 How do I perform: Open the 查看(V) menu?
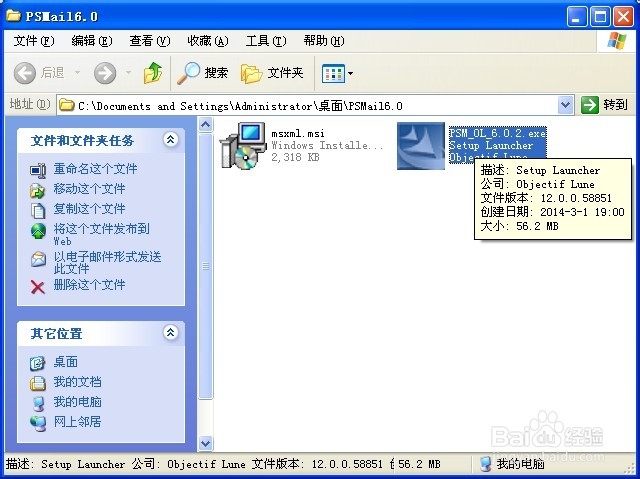click(x=150, y=41)
